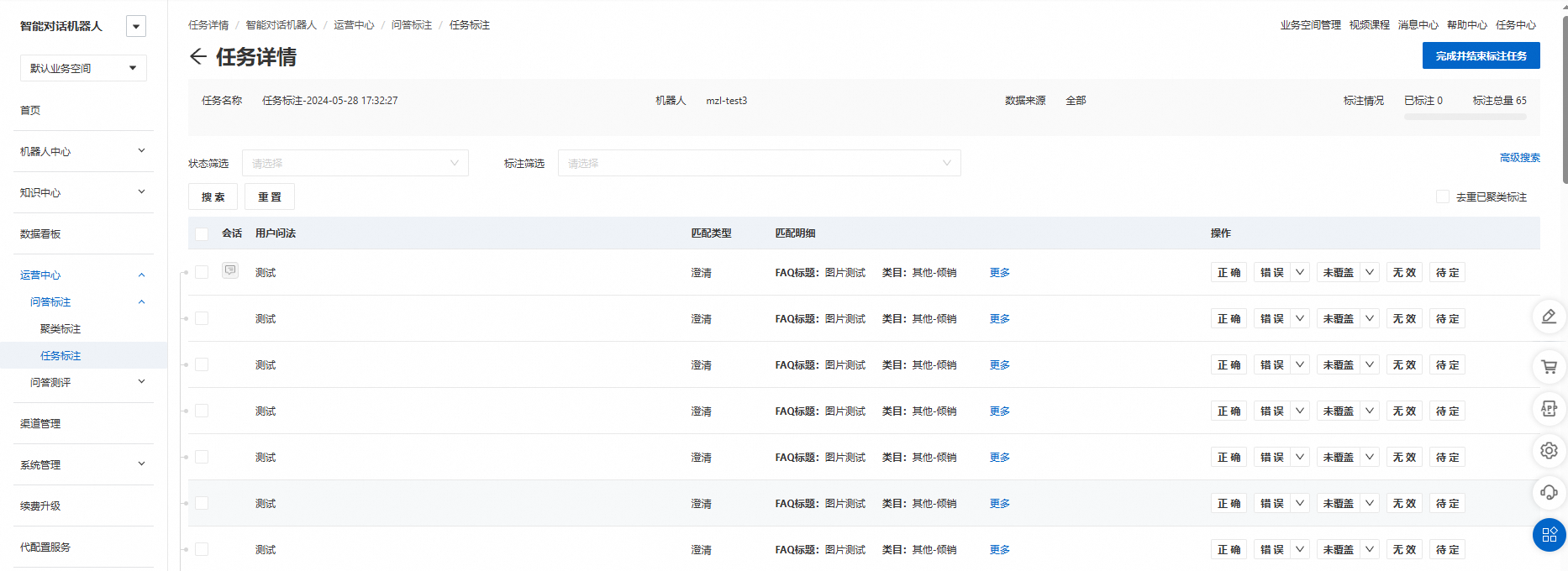Open the 高级搜索 link
Image resolution: width=1568 pixels, height=571 pixels.
pyautogui.click(x=1520, y=157)
